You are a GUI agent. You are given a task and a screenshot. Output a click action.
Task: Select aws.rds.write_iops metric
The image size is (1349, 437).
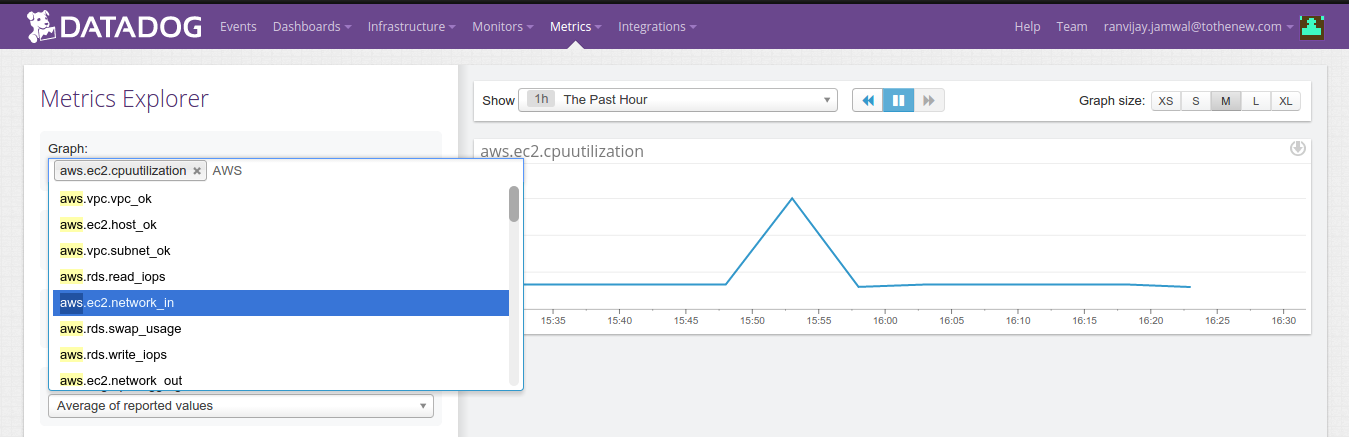click(x=280, y=355)
